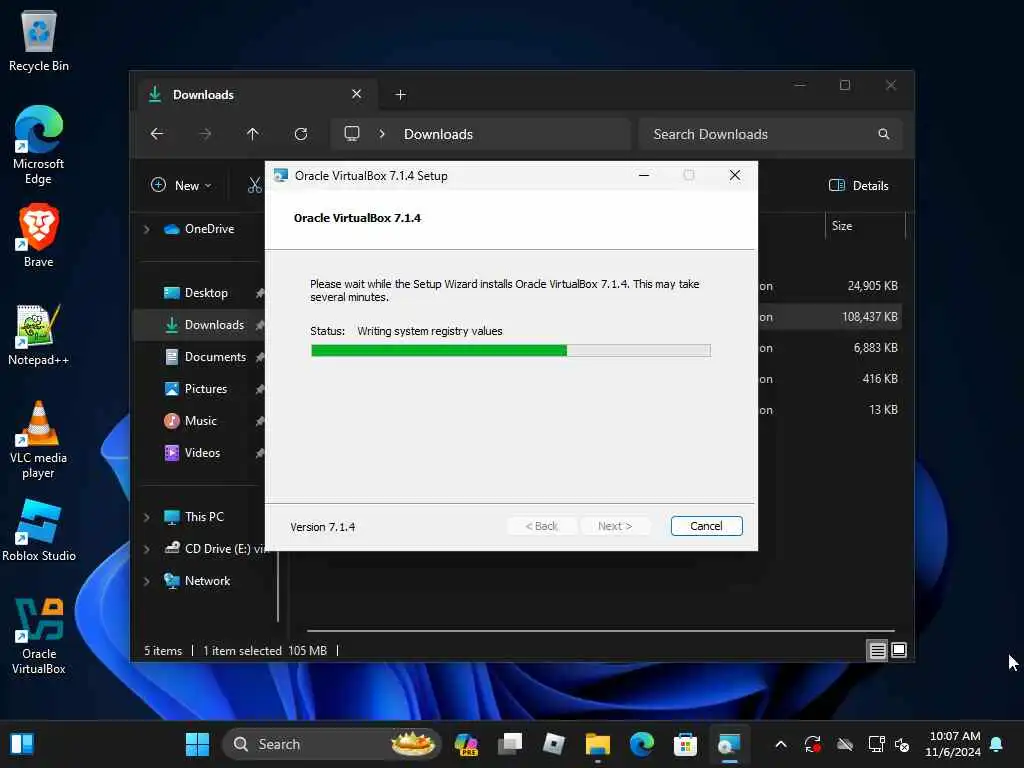
Task: Click the VirtualBox installation progress bar
Action: pyautogui.click(x=511, y=351)
